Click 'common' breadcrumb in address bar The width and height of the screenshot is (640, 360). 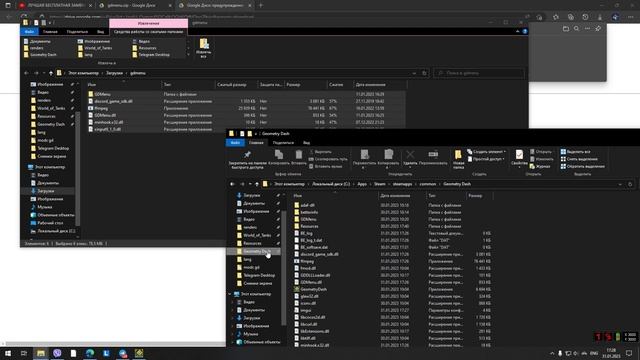[x=428, y=184]
